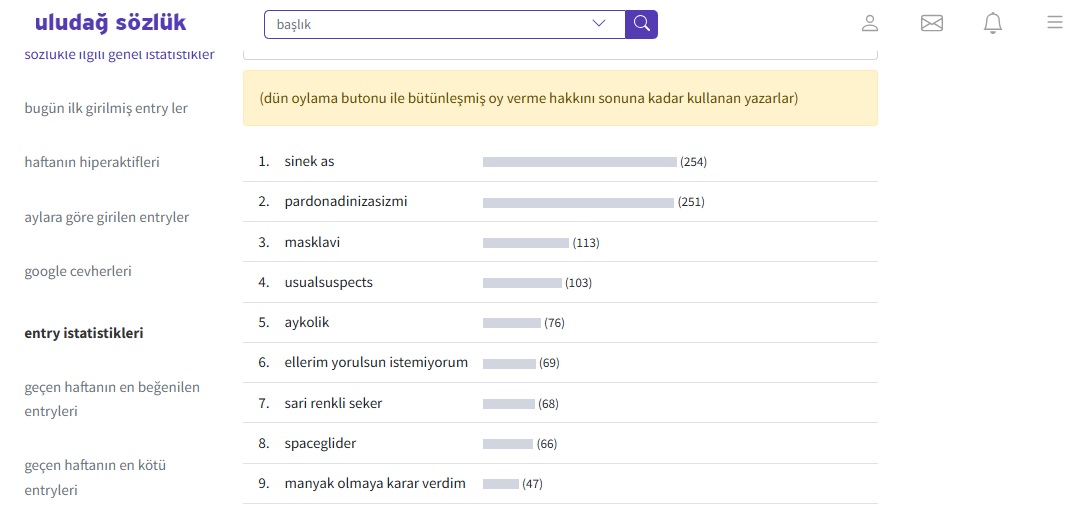Viewport: 1083px width, 514px height.
Task: Open the hamburger menu icon
Action: pos(1055,22)
